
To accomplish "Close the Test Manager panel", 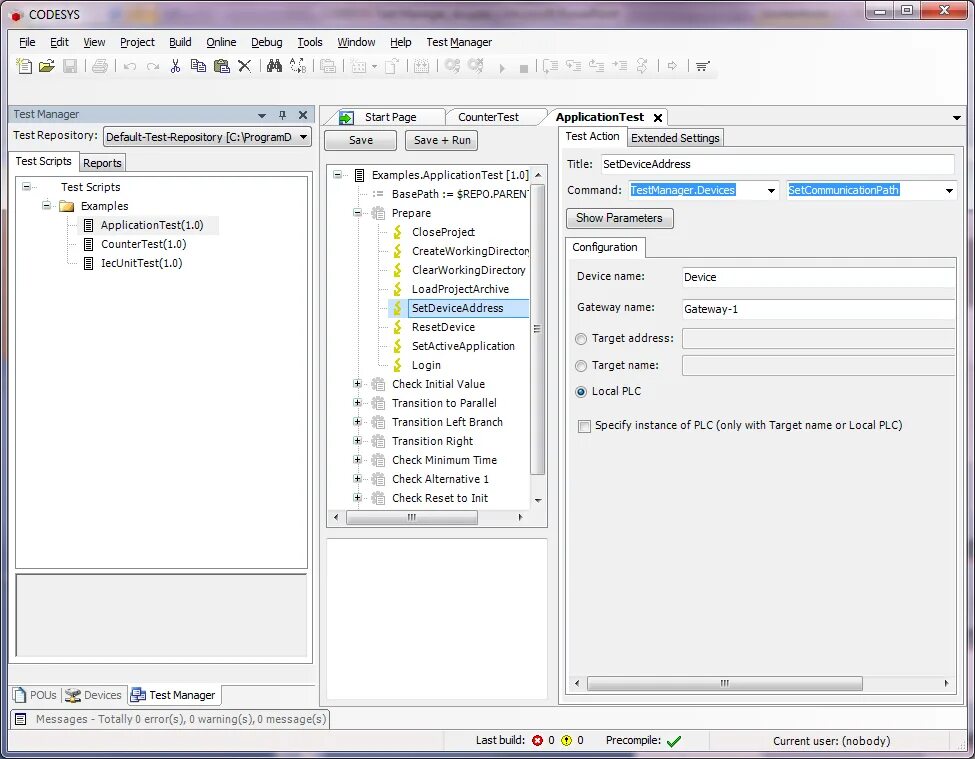I will click(x=303, y=115).
